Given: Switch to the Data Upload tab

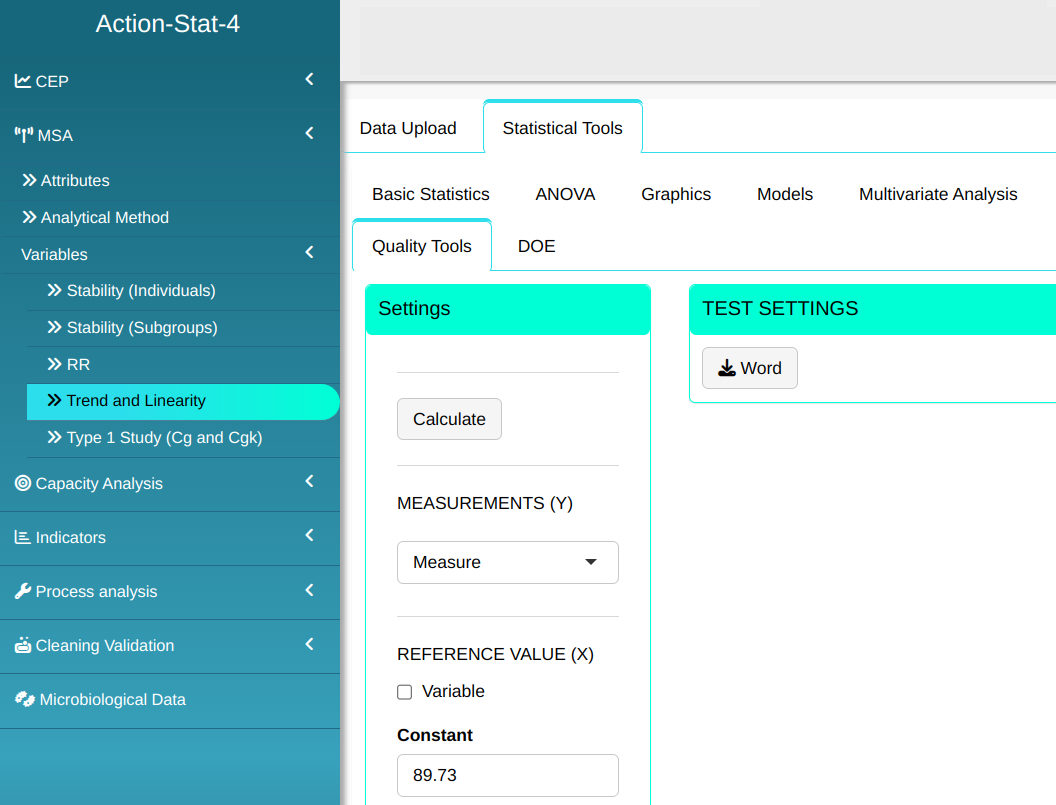Looking at the screenshot, I should click(408, 128).
